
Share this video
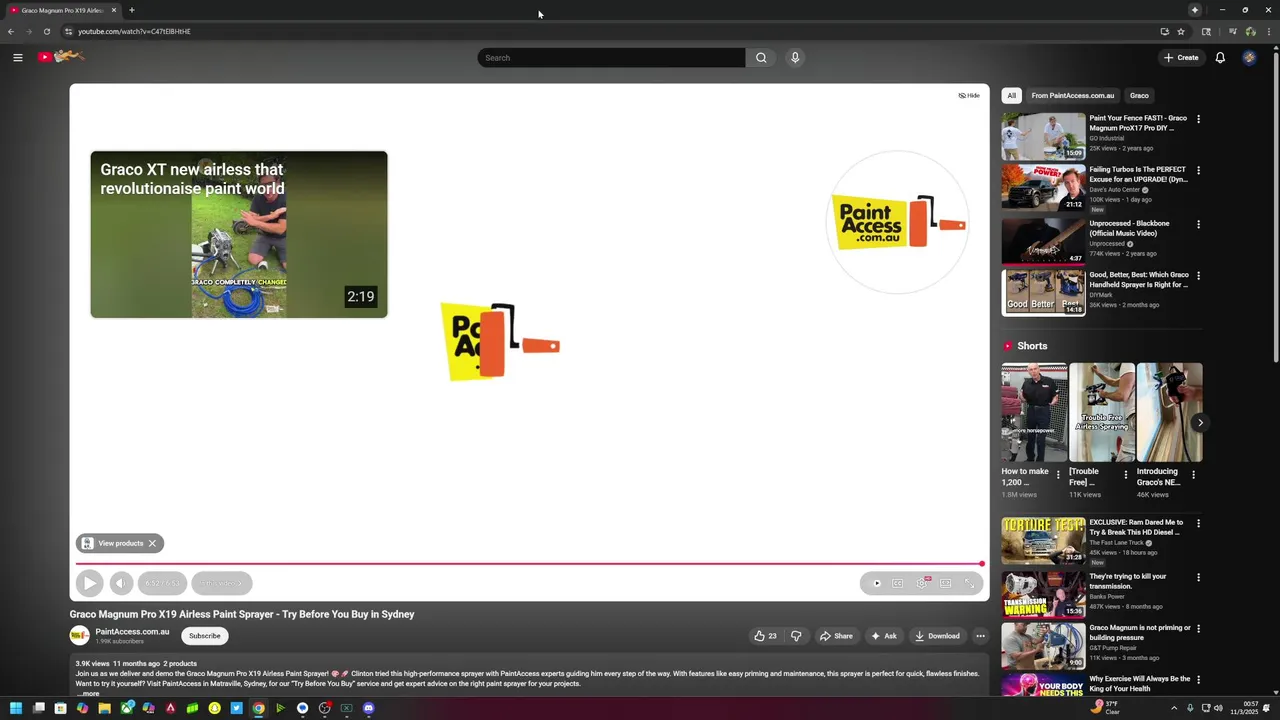836,636
